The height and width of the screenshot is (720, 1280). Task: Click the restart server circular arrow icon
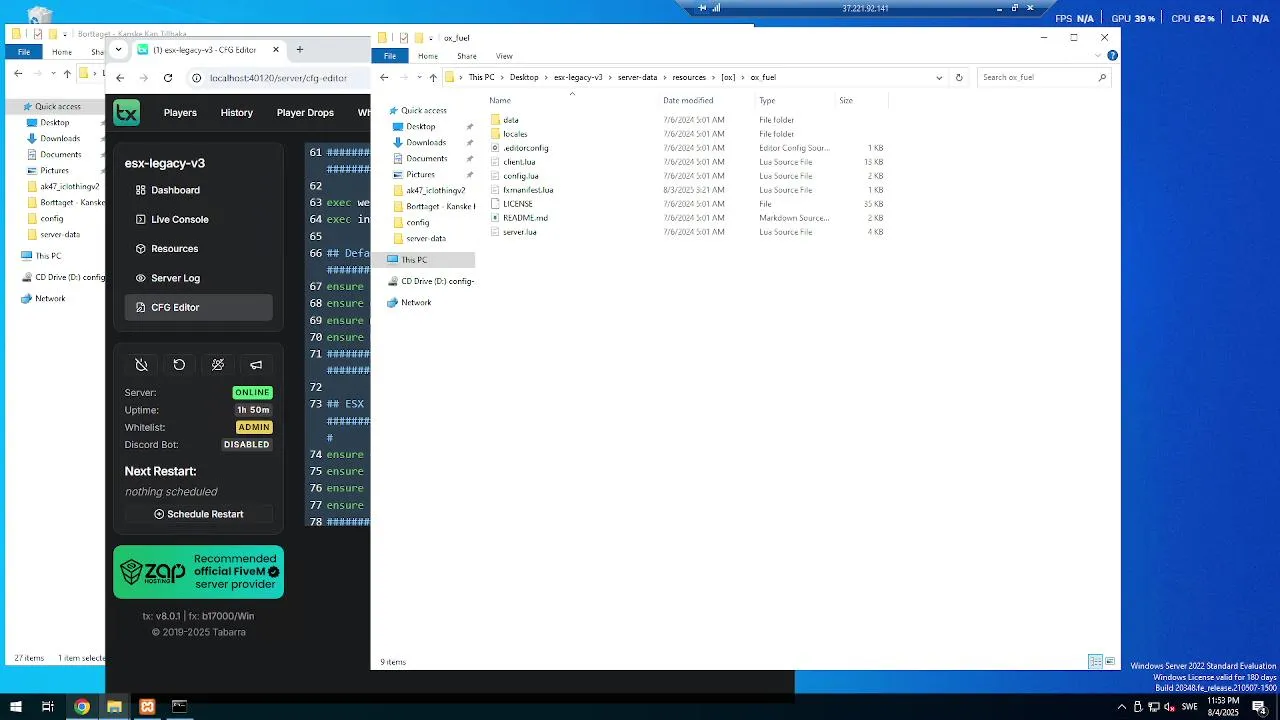click(179, 365)
